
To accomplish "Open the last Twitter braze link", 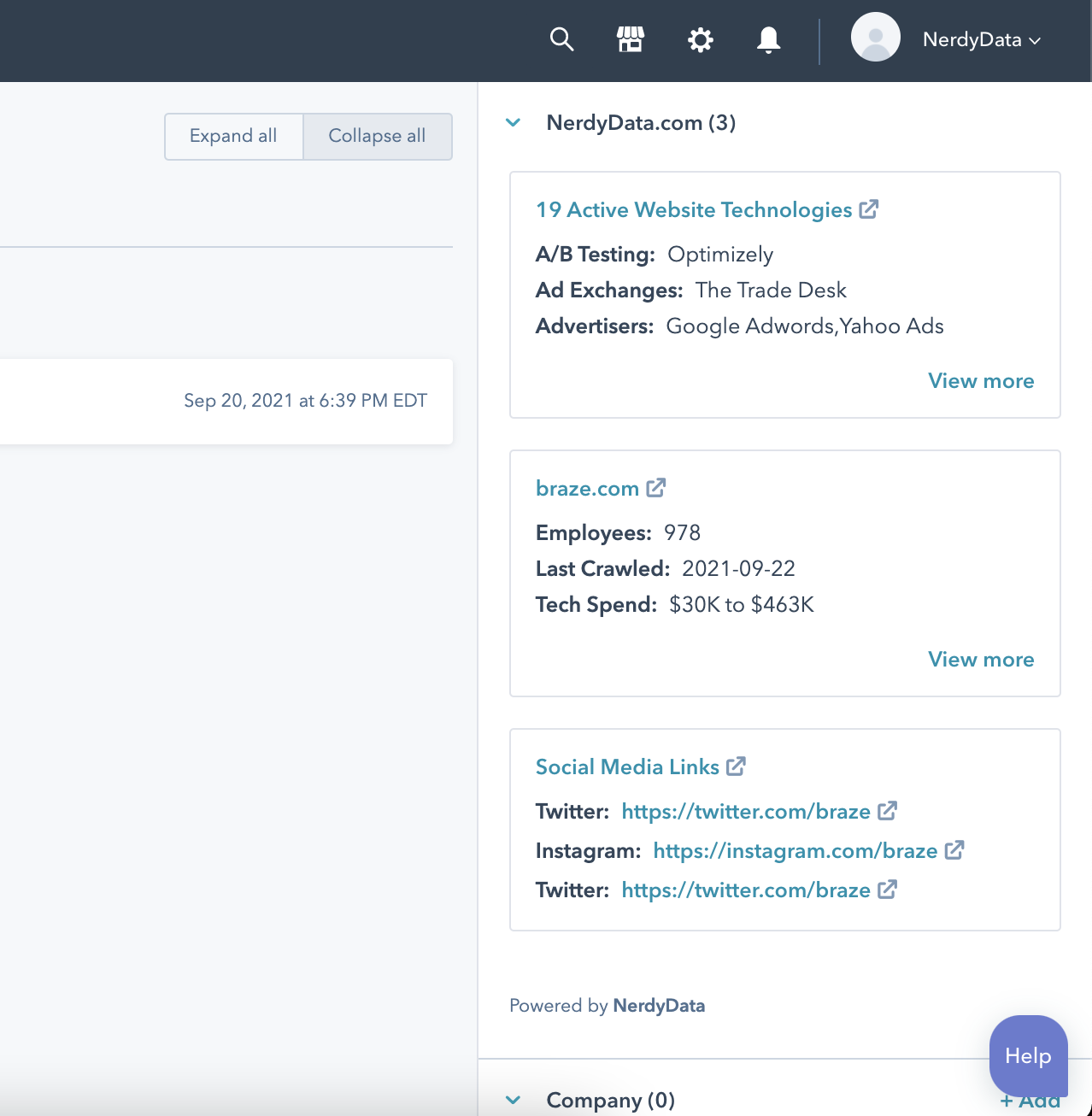I will click(x=746, y=890).
